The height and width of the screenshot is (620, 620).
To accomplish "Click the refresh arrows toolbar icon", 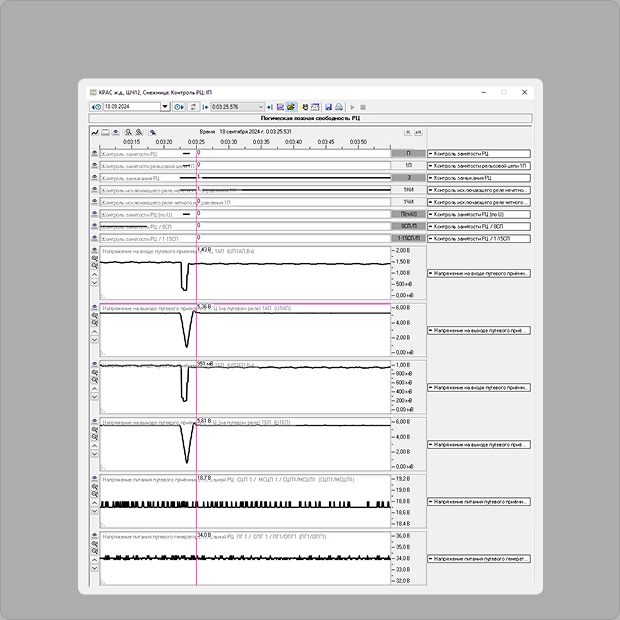I will [193, 107].
